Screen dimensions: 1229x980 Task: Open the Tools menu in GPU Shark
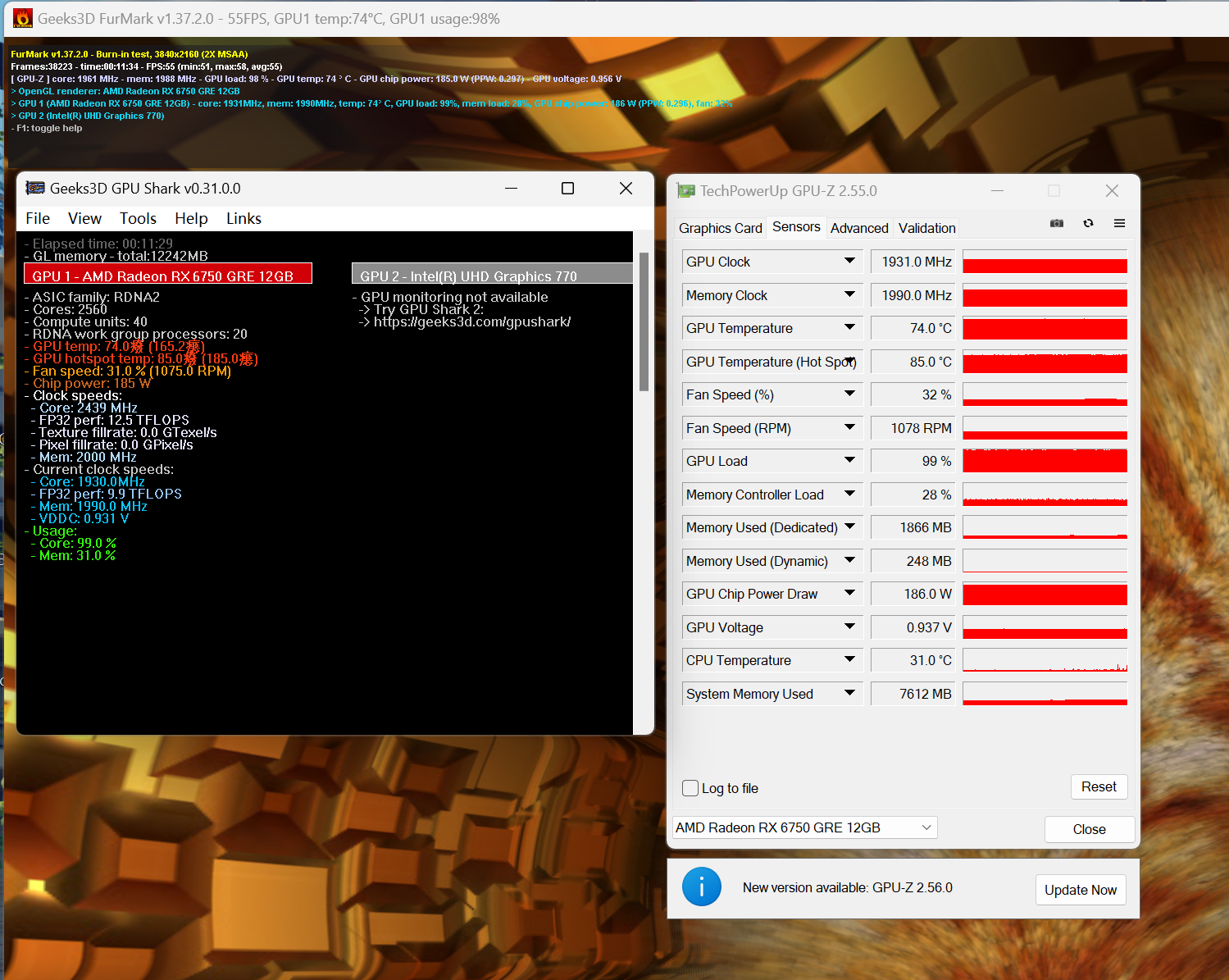(x=138, y=218)
